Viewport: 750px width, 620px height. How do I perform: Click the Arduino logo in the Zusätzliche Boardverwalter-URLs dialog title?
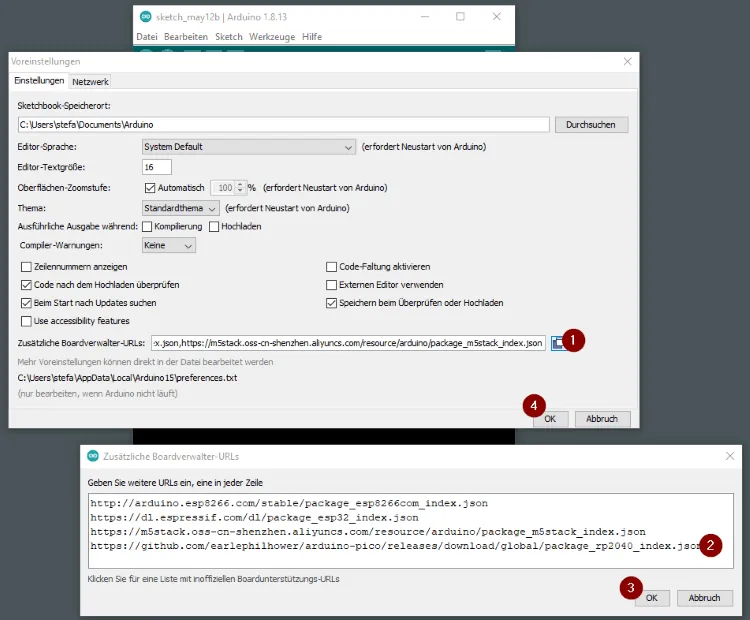click(x=93, y=456)
